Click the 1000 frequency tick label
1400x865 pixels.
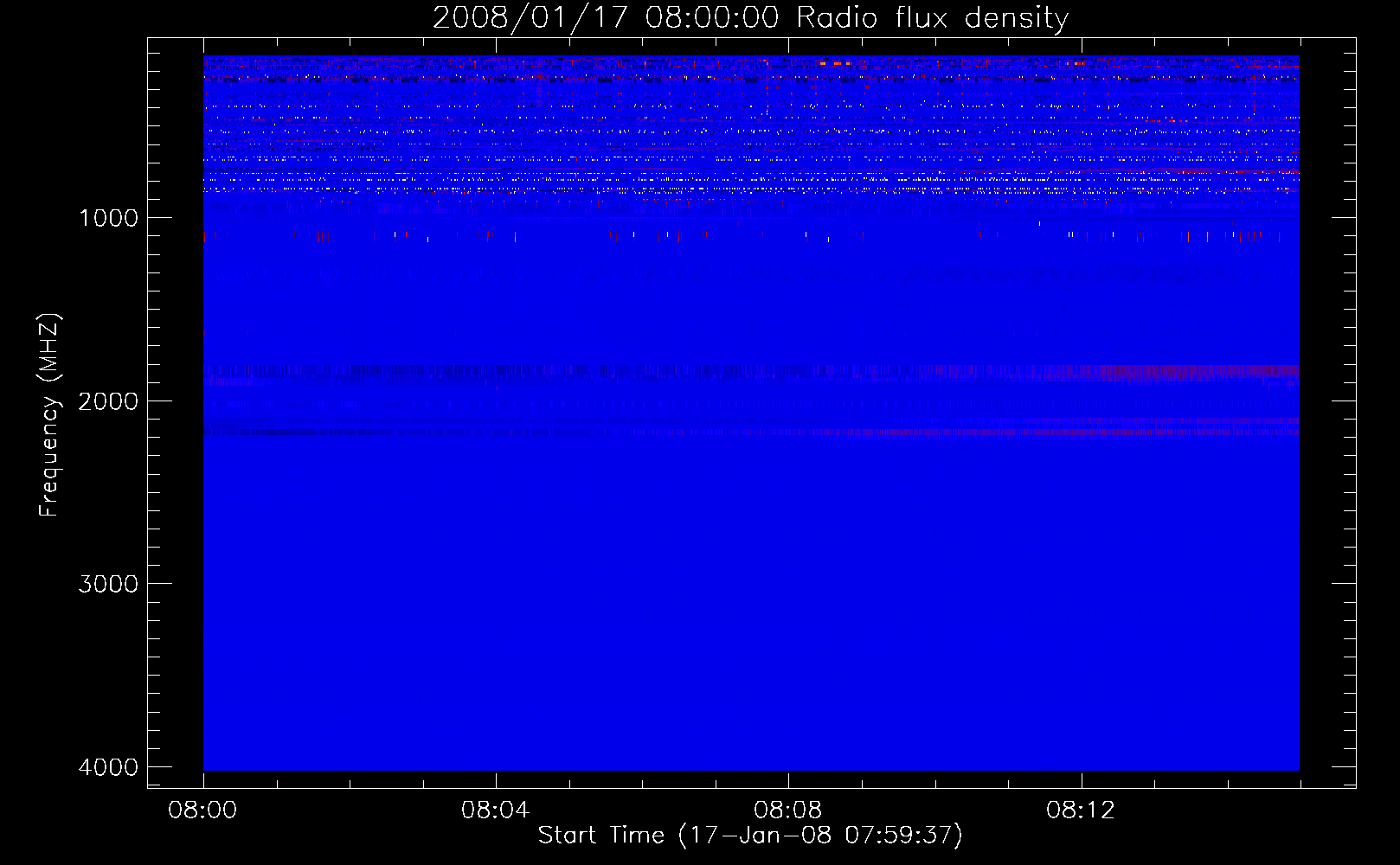tap(108, 218)
